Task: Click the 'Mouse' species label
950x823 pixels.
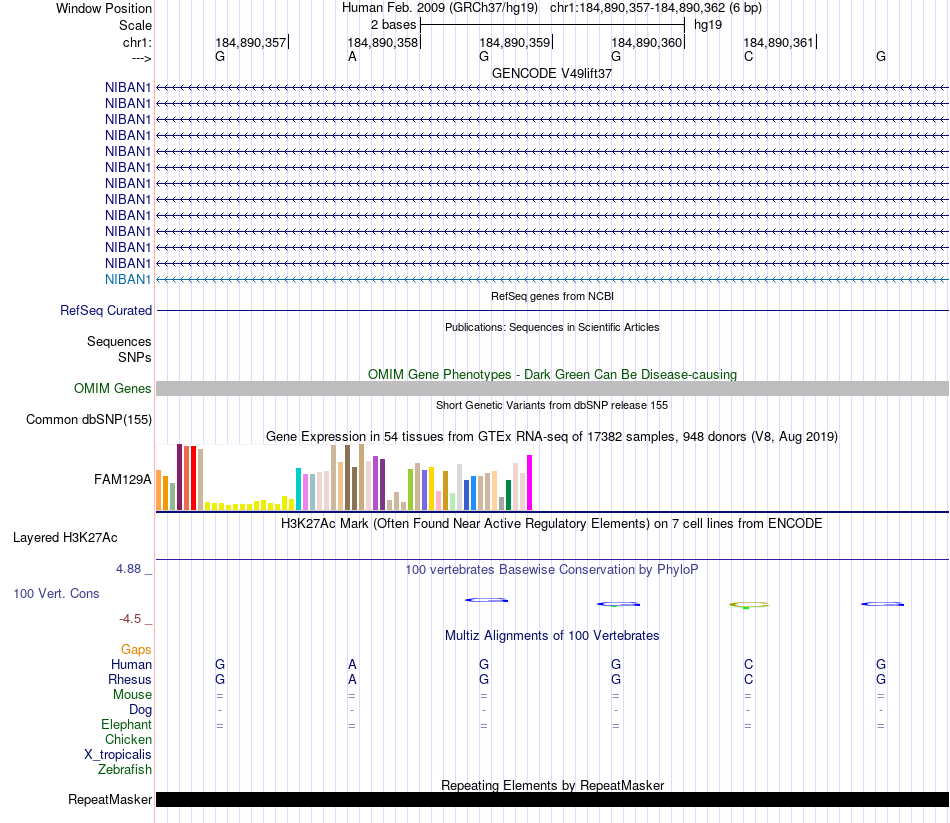Action: (132, 695)
